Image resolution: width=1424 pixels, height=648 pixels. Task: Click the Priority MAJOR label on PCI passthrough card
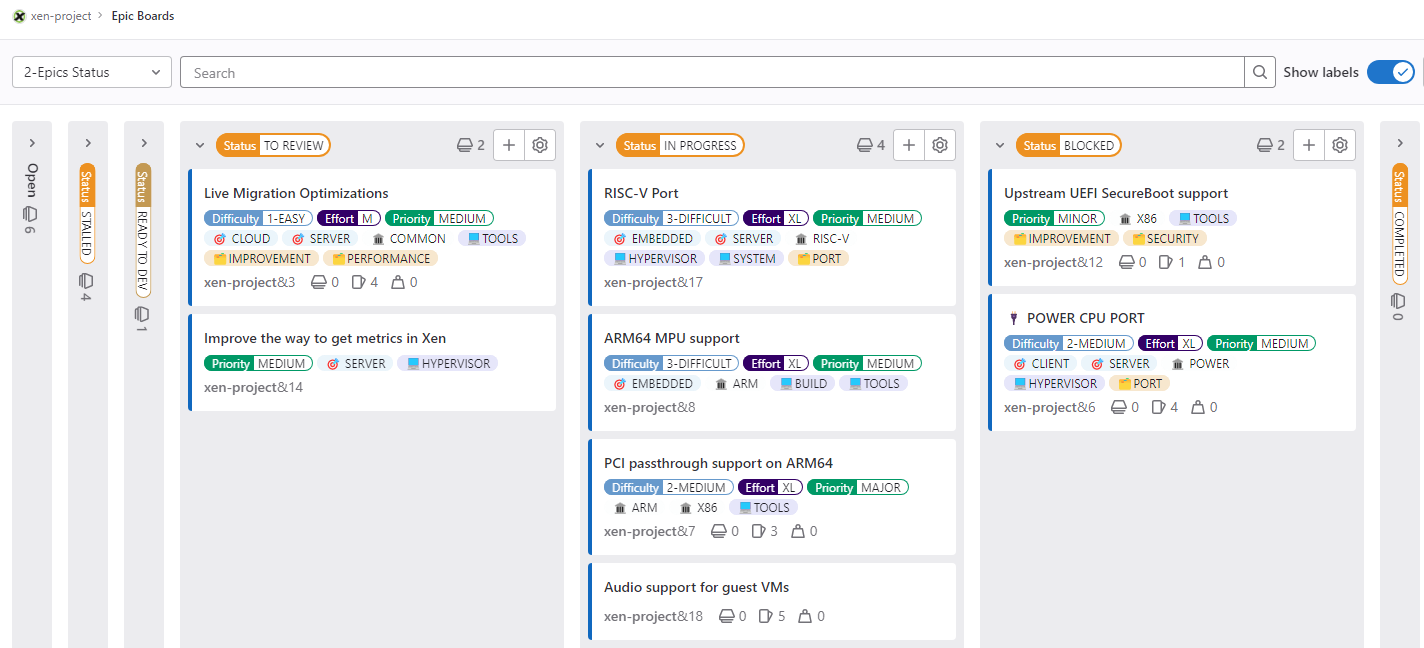point(858,487)
